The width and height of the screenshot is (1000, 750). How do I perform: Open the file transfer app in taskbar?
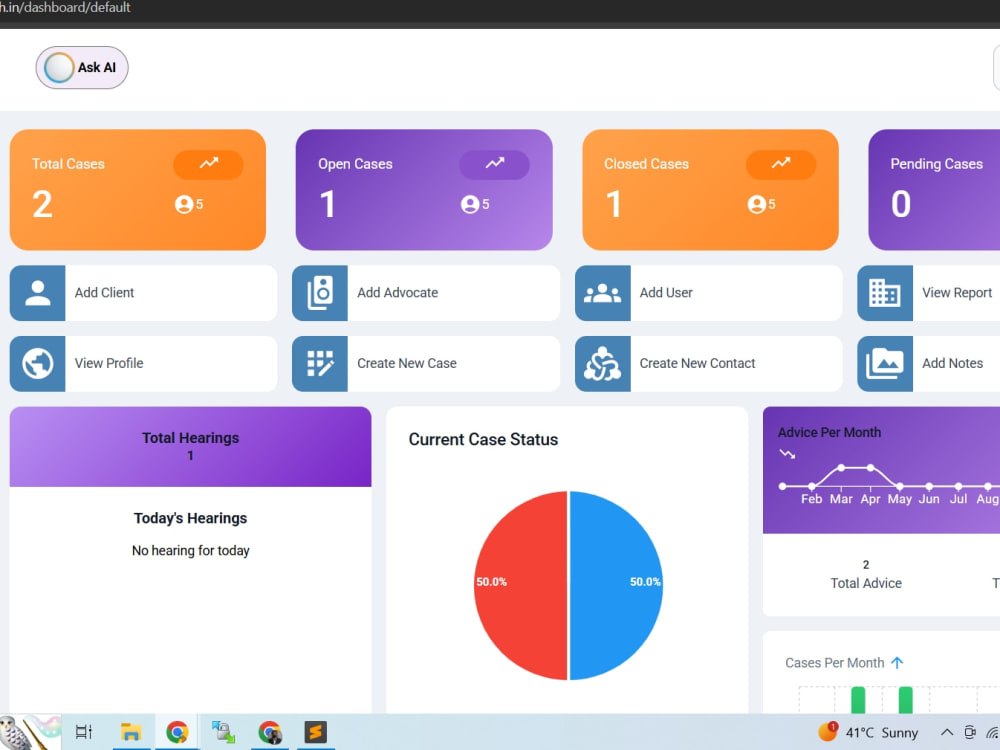click(223, 732)
